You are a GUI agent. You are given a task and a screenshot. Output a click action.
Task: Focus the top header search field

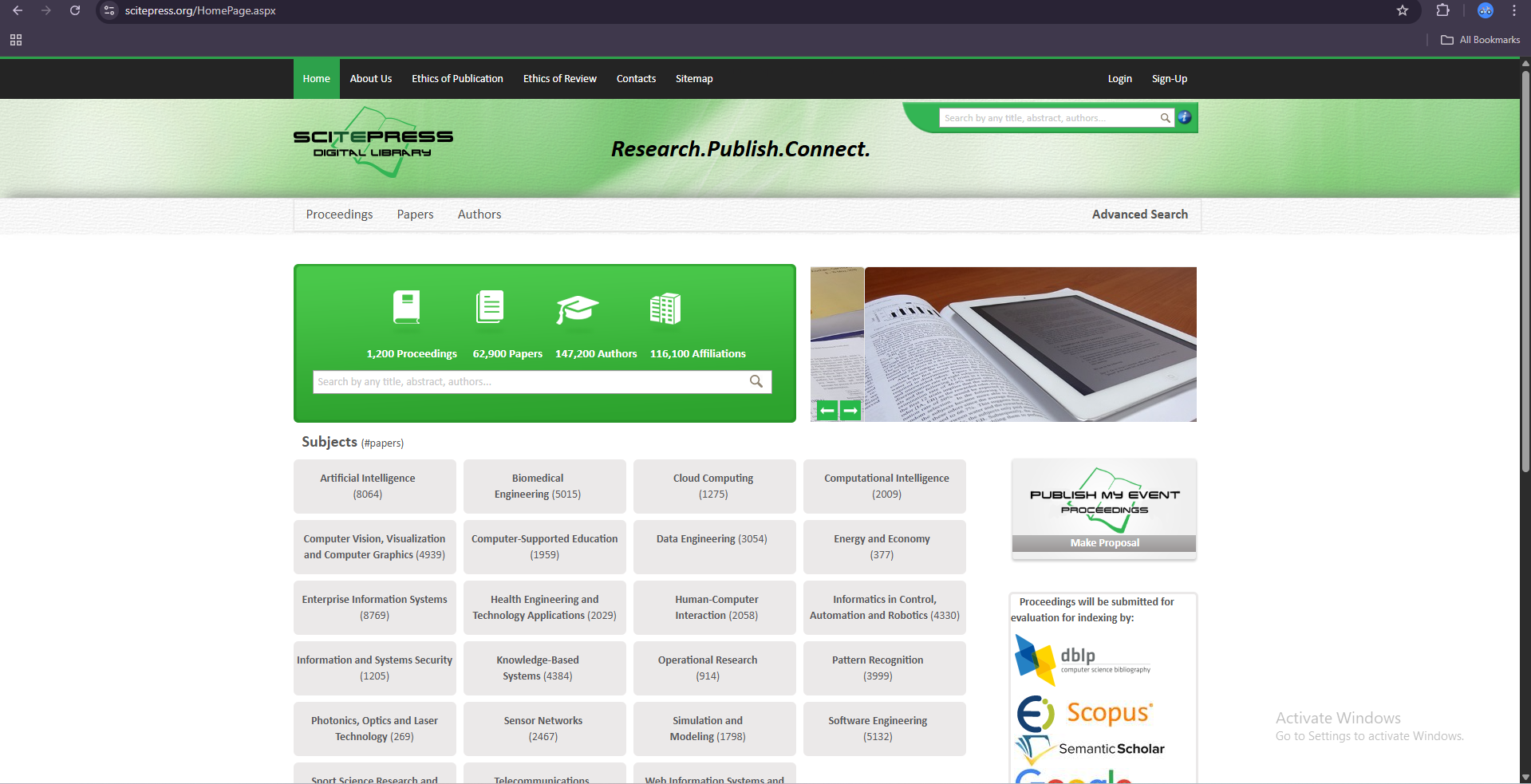(1048, 118)
